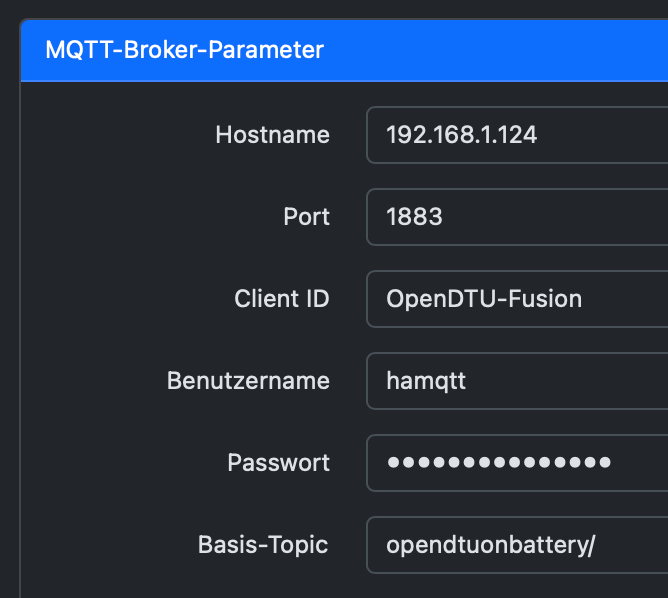
Task: Click the Basis-Topic label
Action: click(x=263, y=545)
